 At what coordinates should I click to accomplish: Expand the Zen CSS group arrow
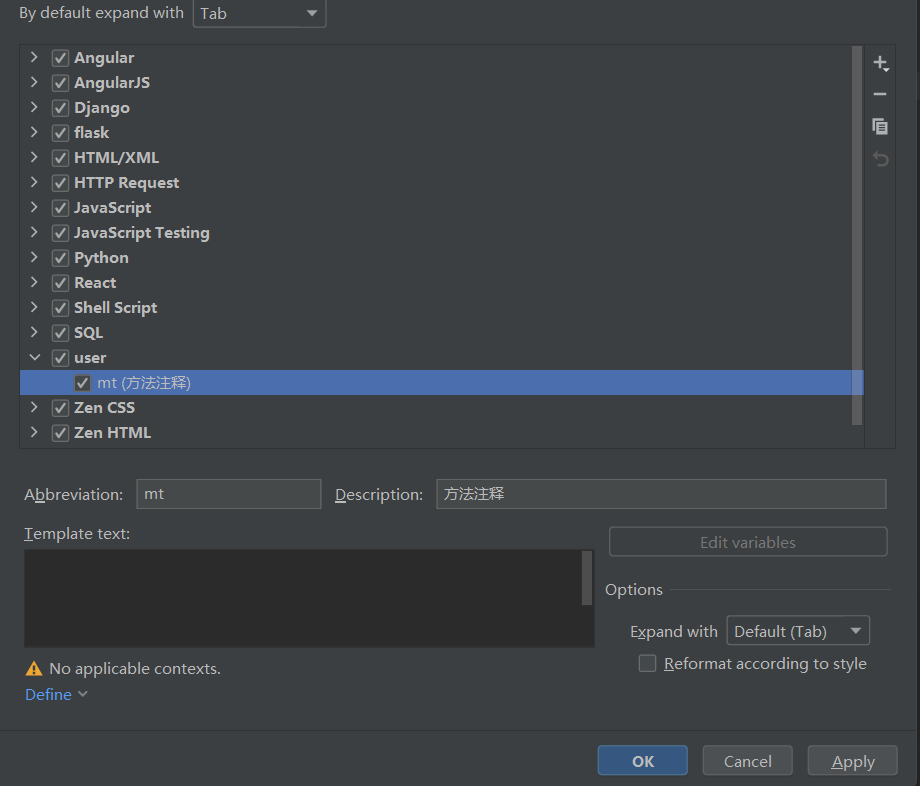[x=34, y=406]
